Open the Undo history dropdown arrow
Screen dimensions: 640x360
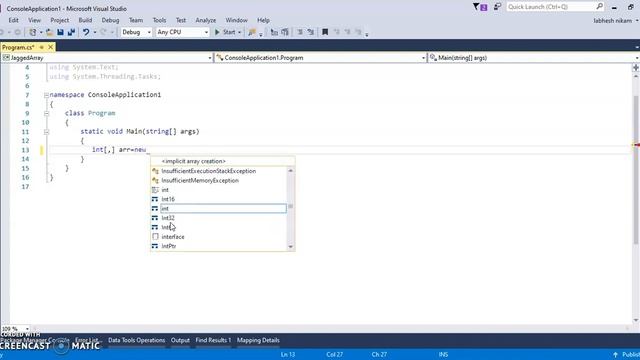95,33
